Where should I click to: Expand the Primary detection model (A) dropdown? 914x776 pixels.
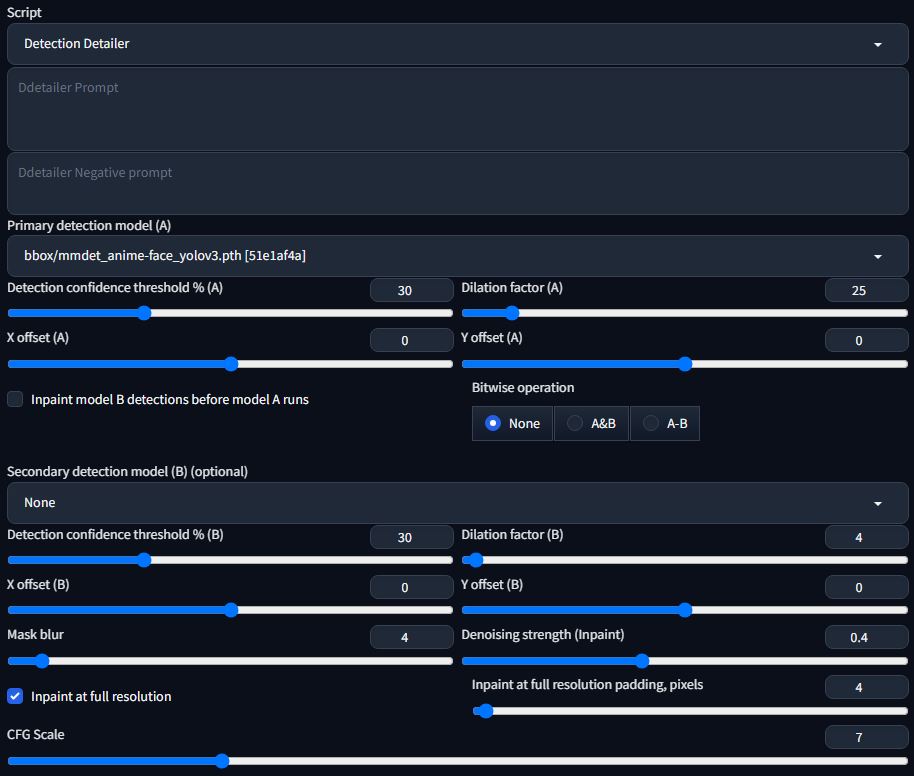(455, 256)
